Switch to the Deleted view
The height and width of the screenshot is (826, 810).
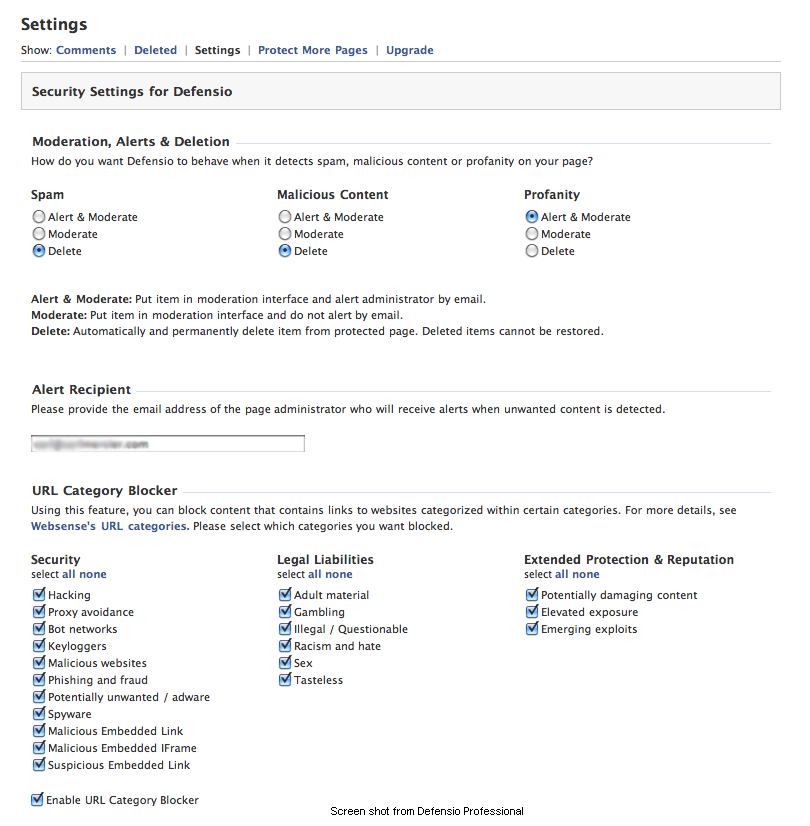(x=155, y=50)
